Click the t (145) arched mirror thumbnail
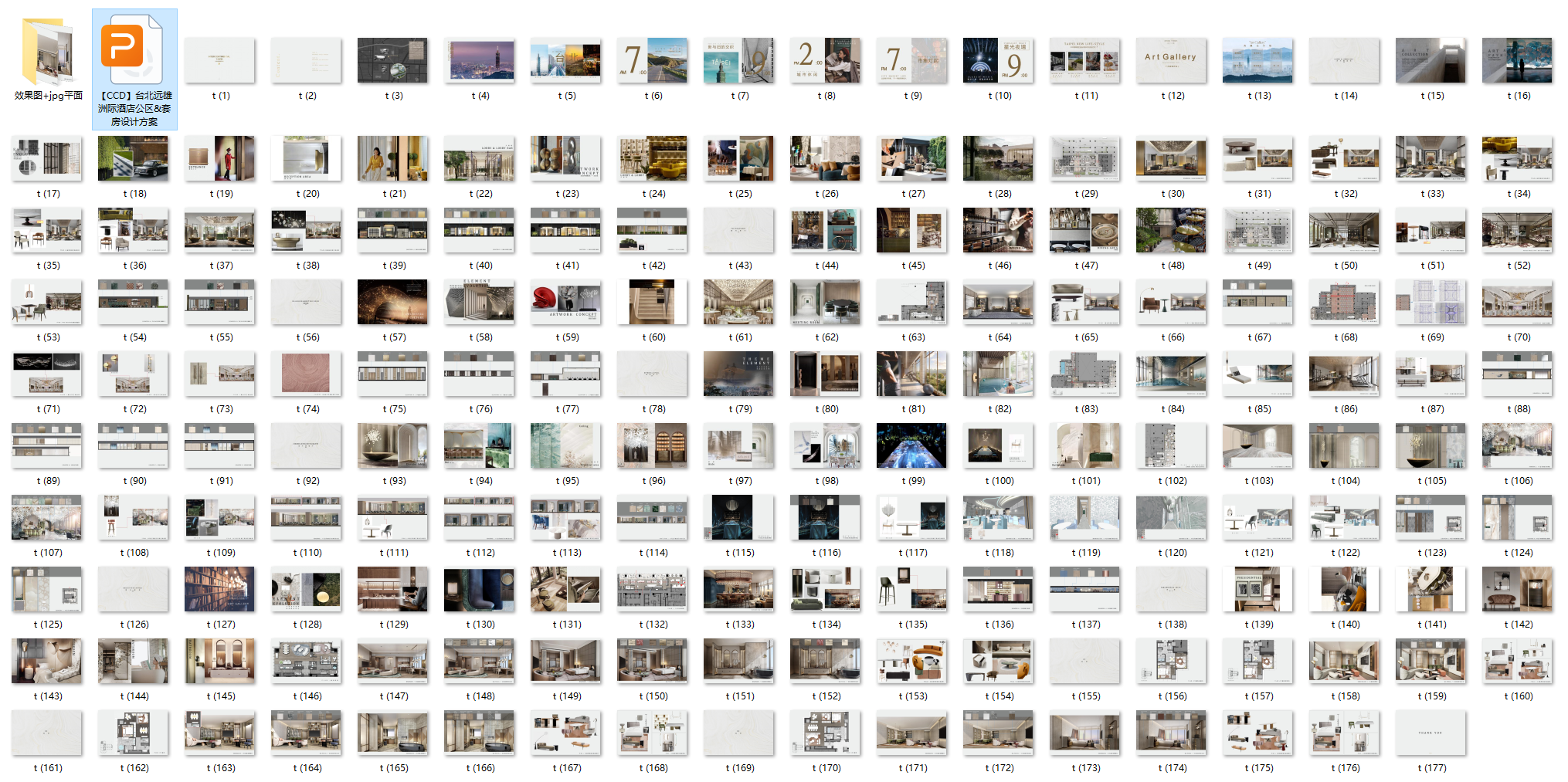 tap(220, 661)
